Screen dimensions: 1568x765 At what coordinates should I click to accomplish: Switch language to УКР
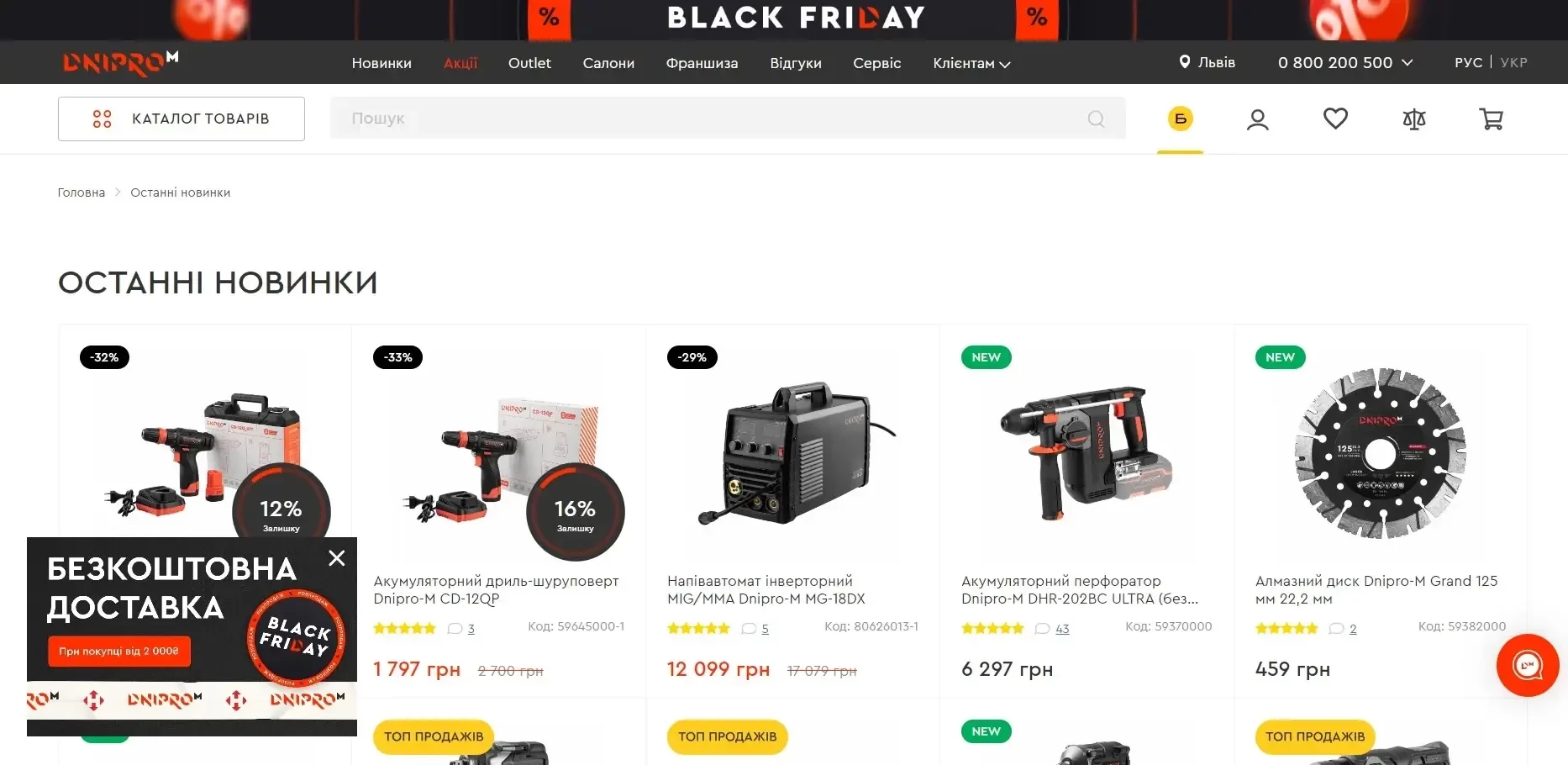pyautogui.click(x=1513, y=62)
